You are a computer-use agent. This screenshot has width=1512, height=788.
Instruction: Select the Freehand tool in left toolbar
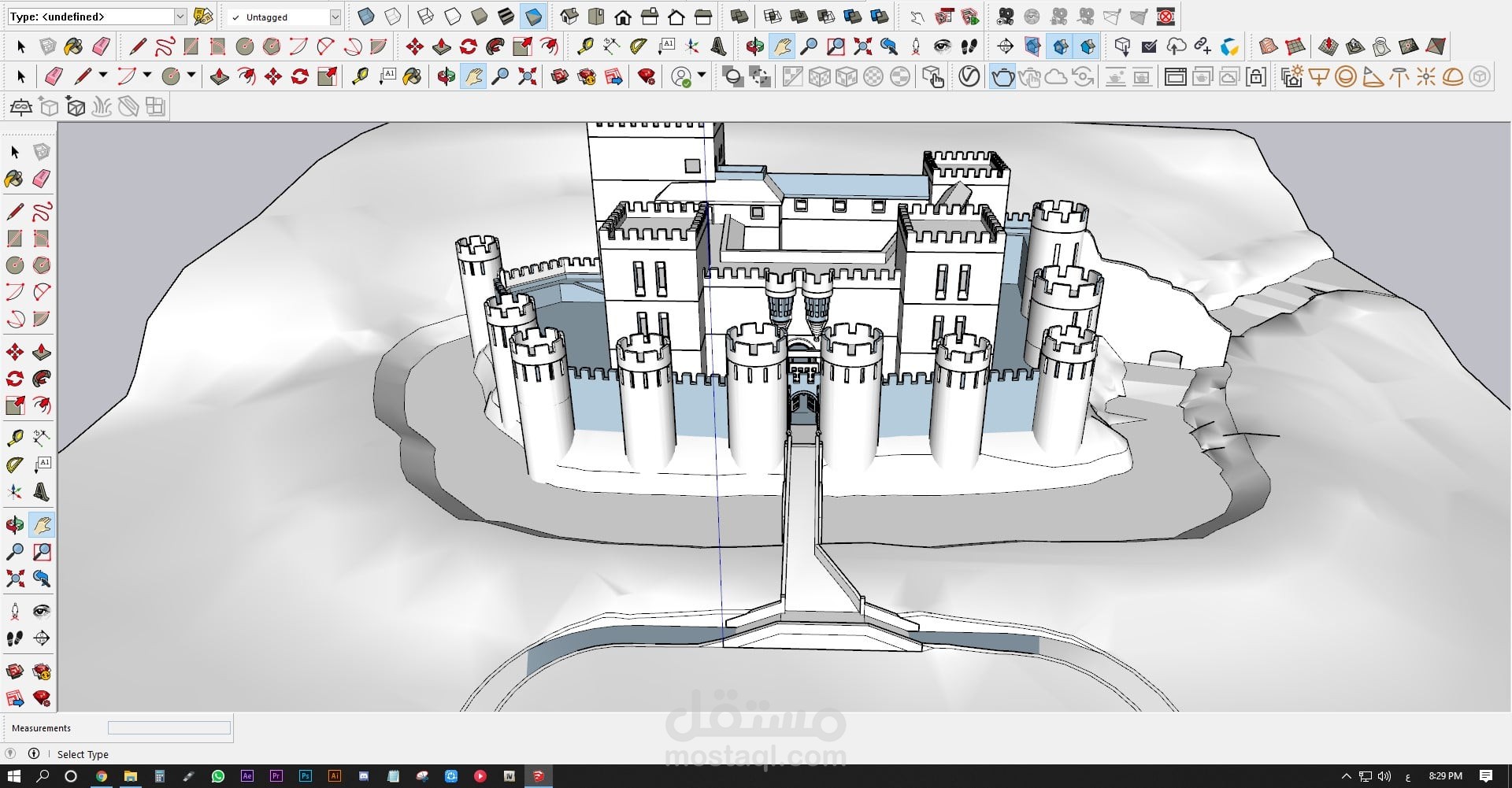point(42,212)
